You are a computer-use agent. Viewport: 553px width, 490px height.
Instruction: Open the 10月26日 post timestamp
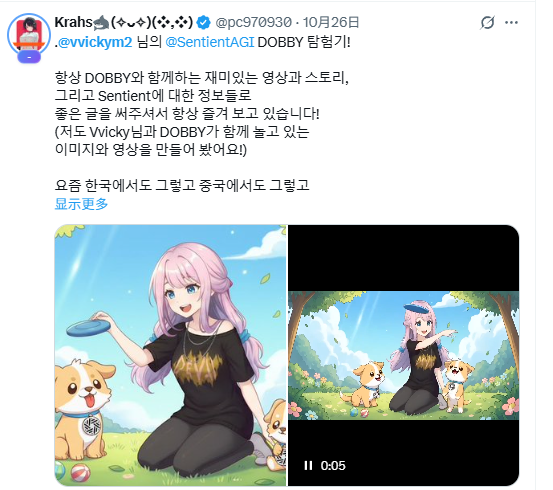[331, 23]
